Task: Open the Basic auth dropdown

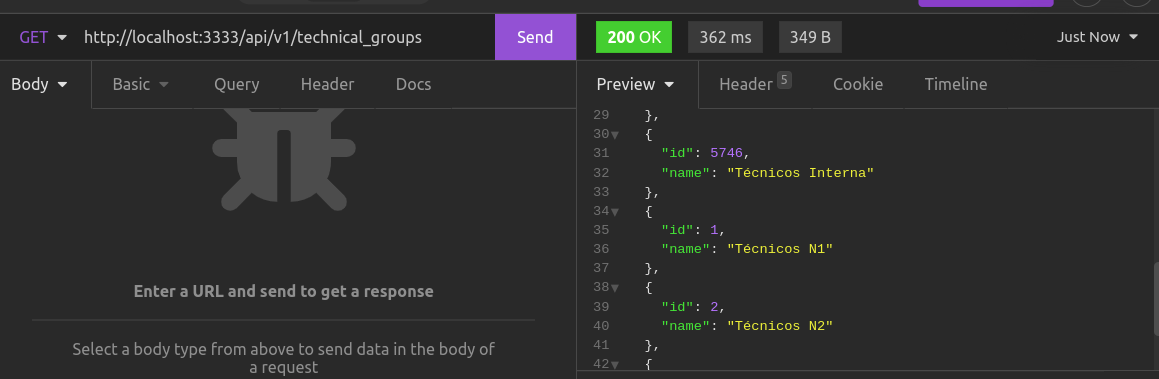Action: coord(140,84)
